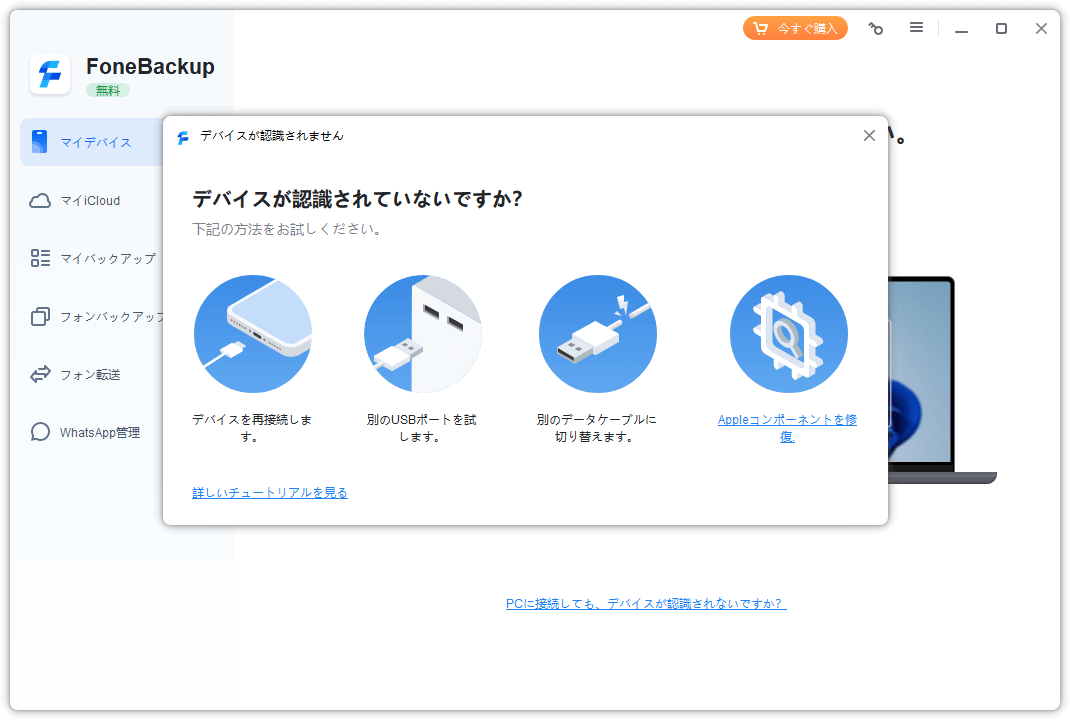Image resolution: width=1070 pixels, height=720 pixels.
Task: Click the shopping cart icon in buy button
Action: coord(760,28)
